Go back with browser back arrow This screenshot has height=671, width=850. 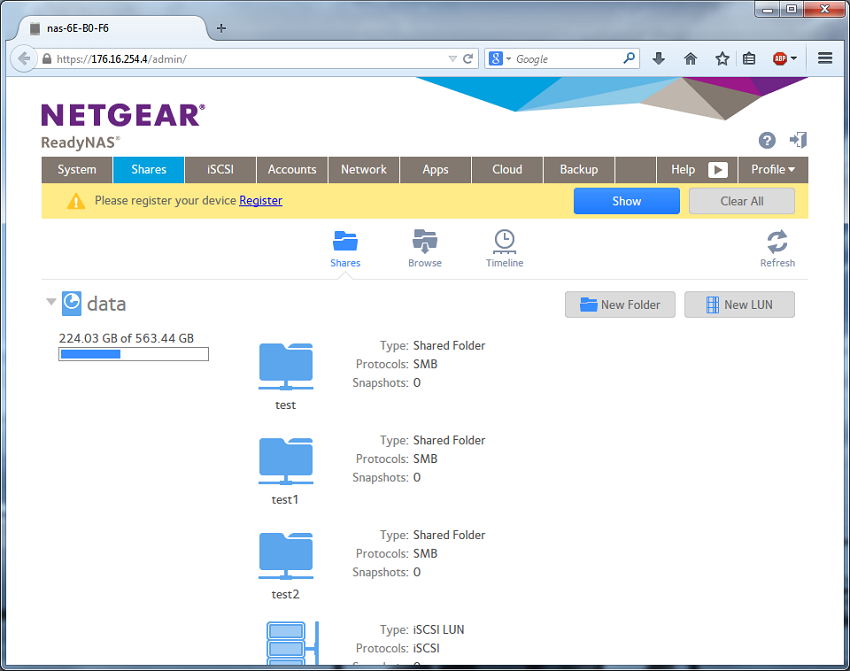click(x=24, y=59)
